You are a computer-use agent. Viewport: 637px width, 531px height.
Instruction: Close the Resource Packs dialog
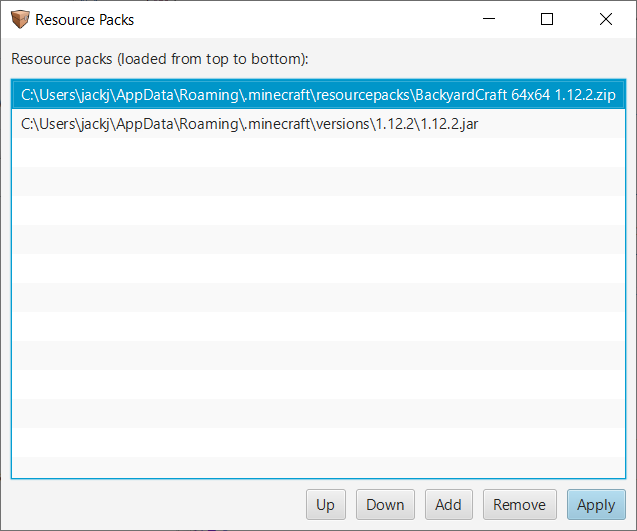pos(606,19)
